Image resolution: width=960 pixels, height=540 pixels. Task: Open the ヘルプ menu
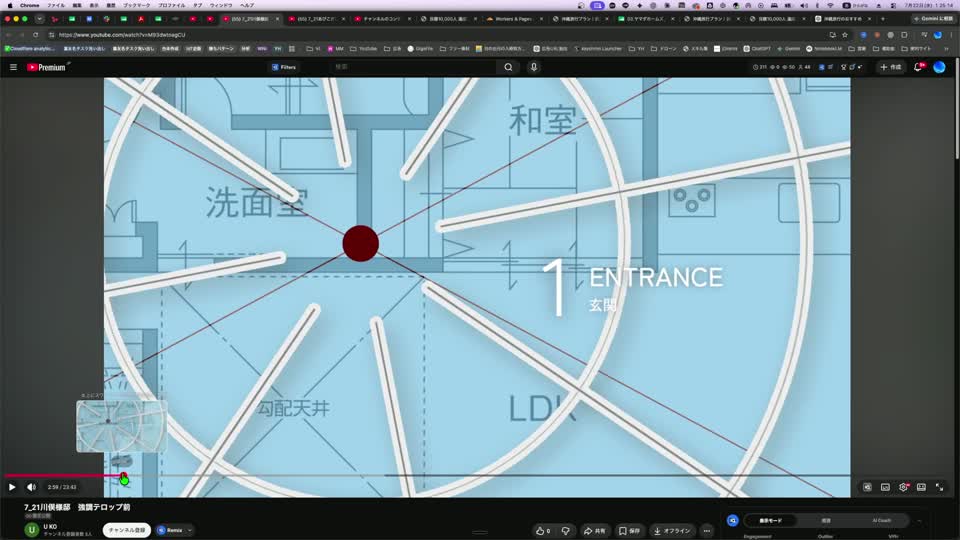247,5
